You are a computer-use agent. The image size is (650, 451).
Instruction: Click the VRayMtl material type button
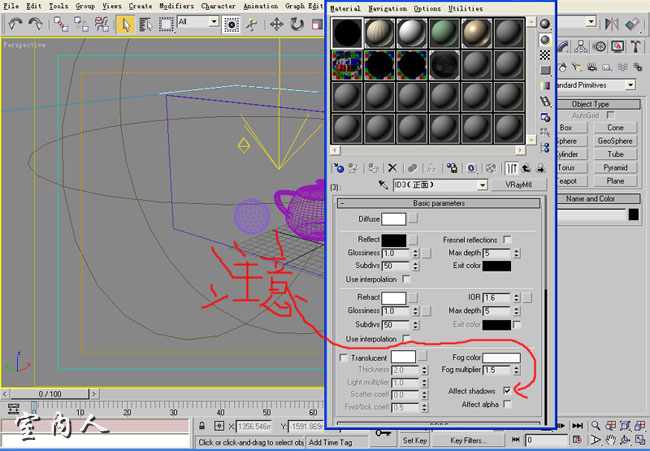(x=518, y=185)
